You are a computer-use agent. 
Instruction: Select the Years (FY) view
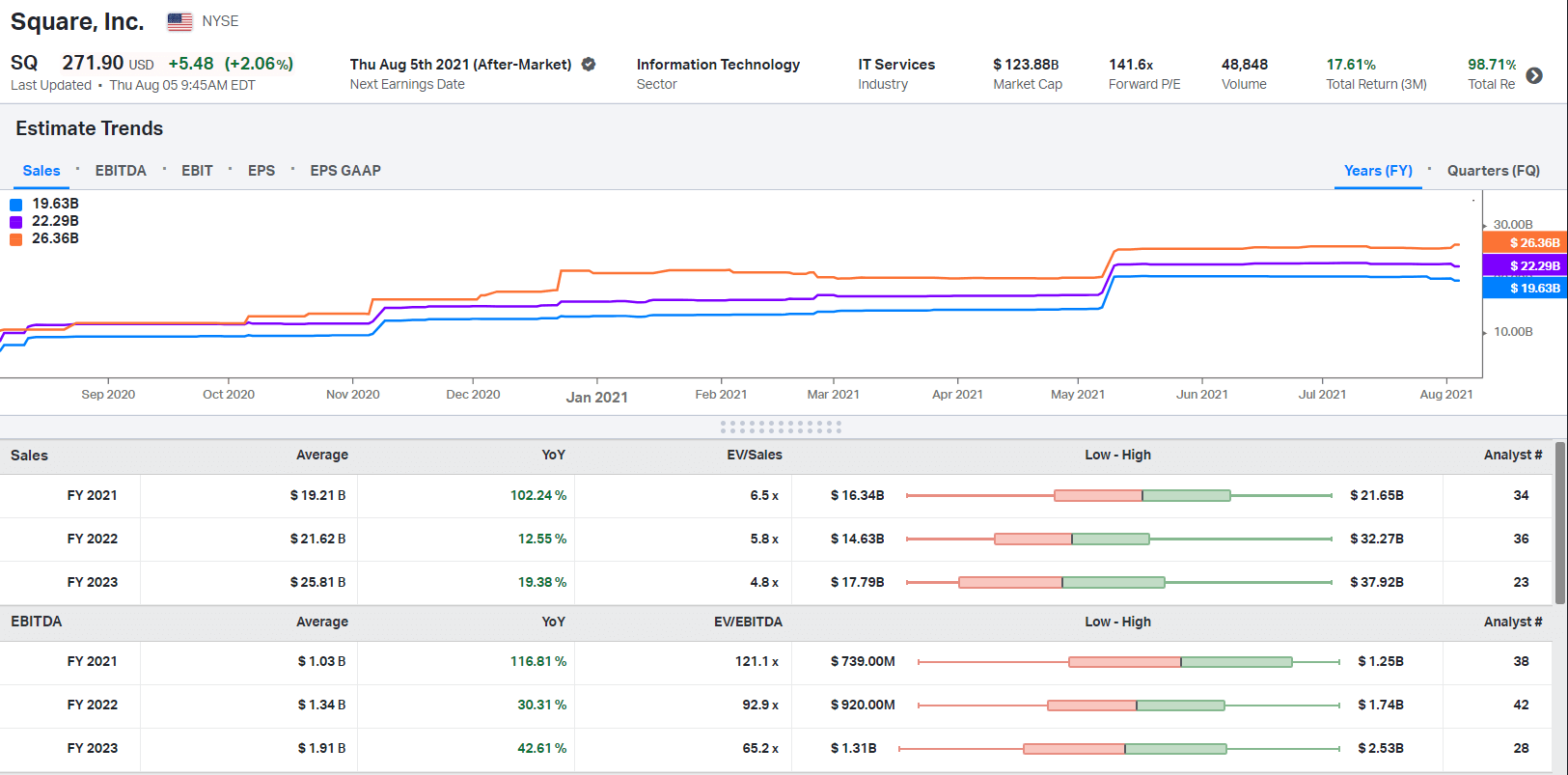coord(1378,171)
